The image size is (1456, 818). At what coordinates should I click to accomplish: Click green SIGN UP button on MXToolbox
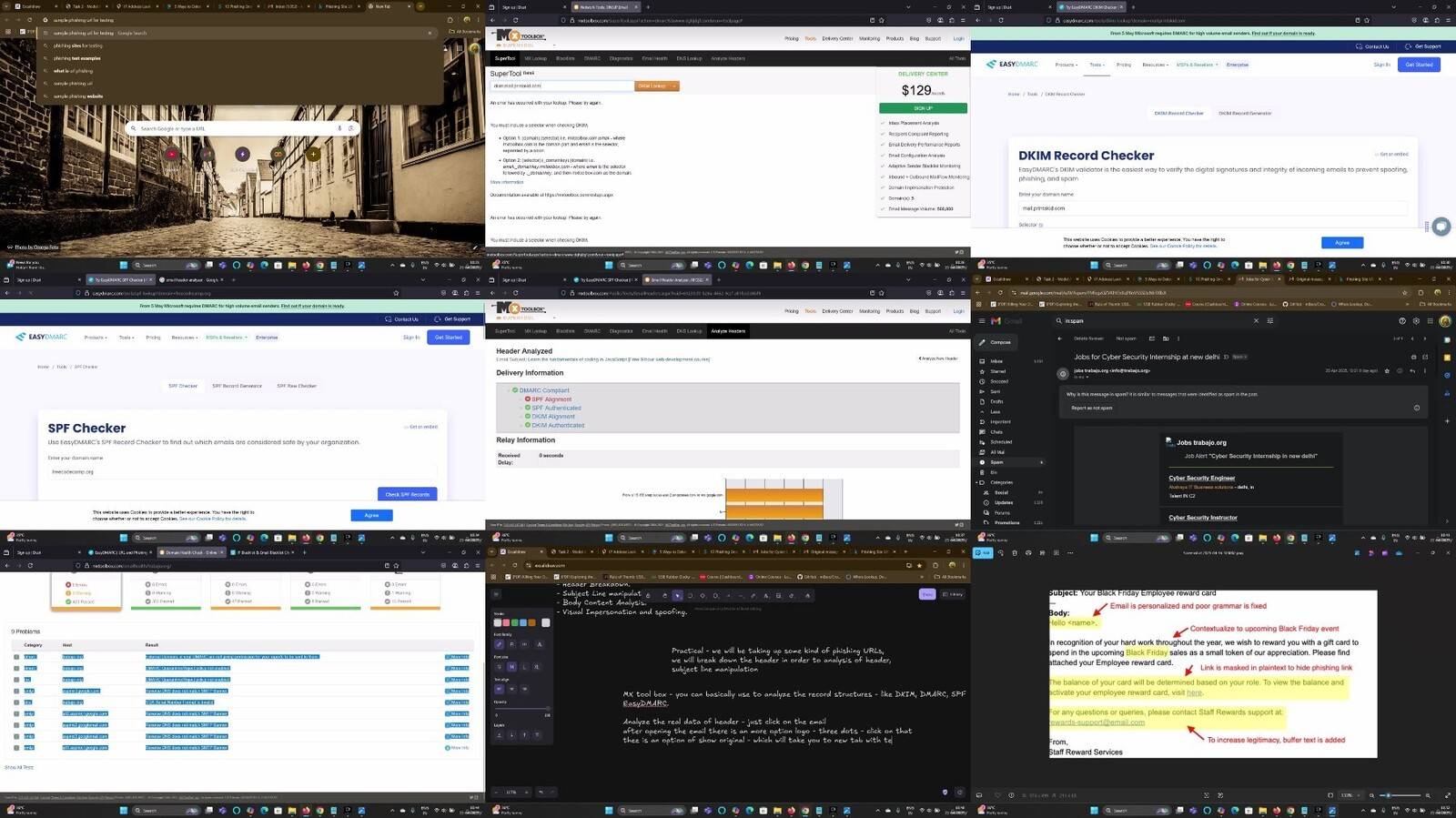coord(923,108)
